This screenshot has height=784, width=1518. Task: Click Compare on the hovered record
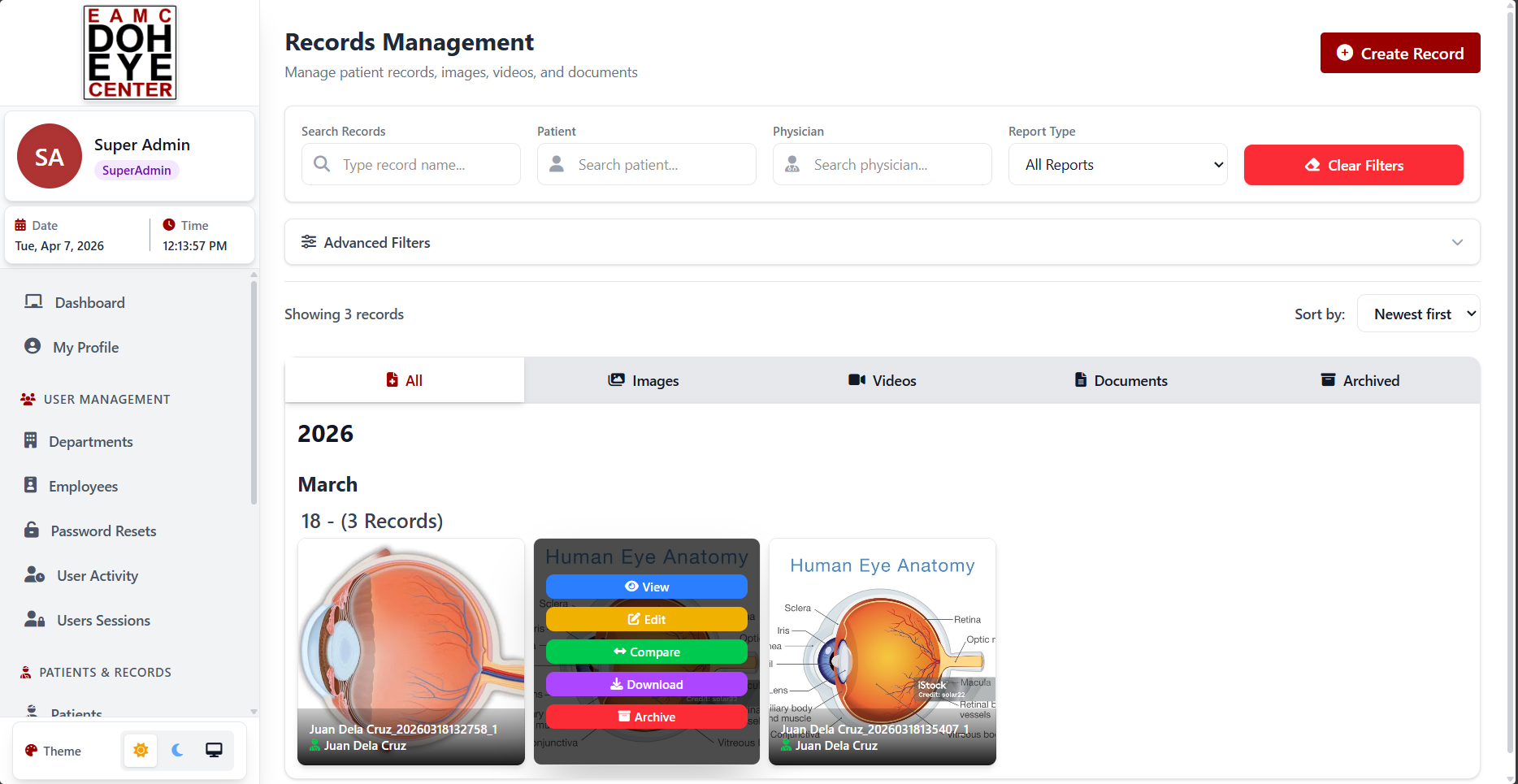[647, 652]
